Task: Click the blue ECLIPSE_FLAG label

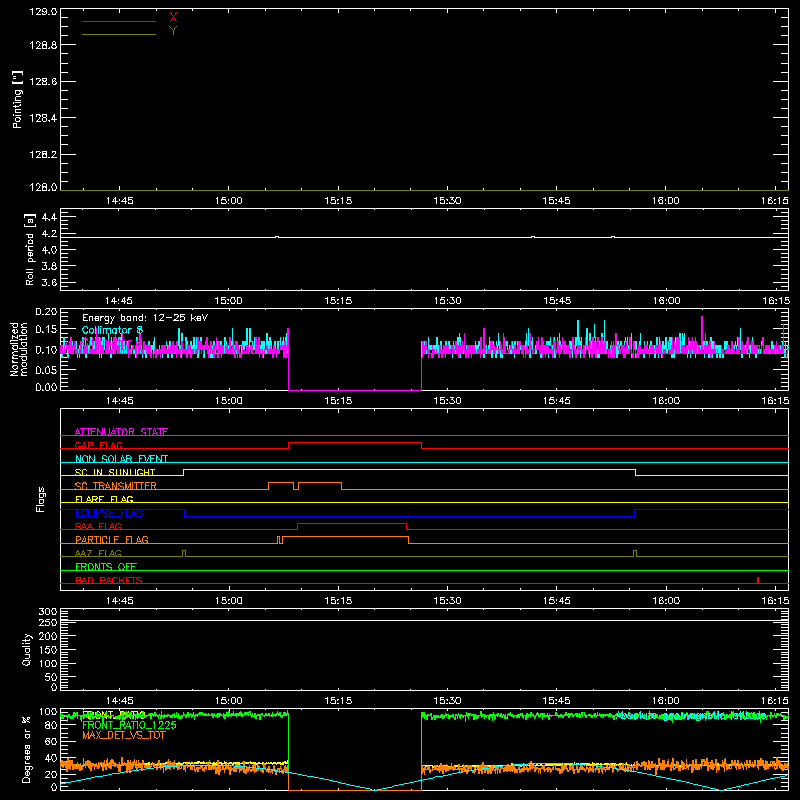Action: click(109, 513)
